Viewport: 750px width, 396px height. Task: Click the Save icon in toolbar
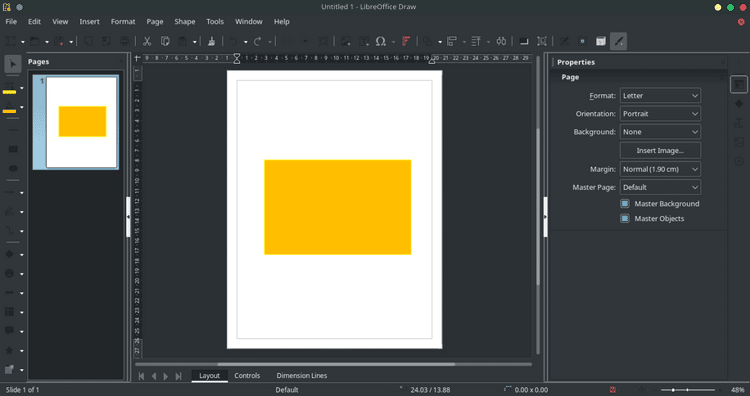coord(59,41)
